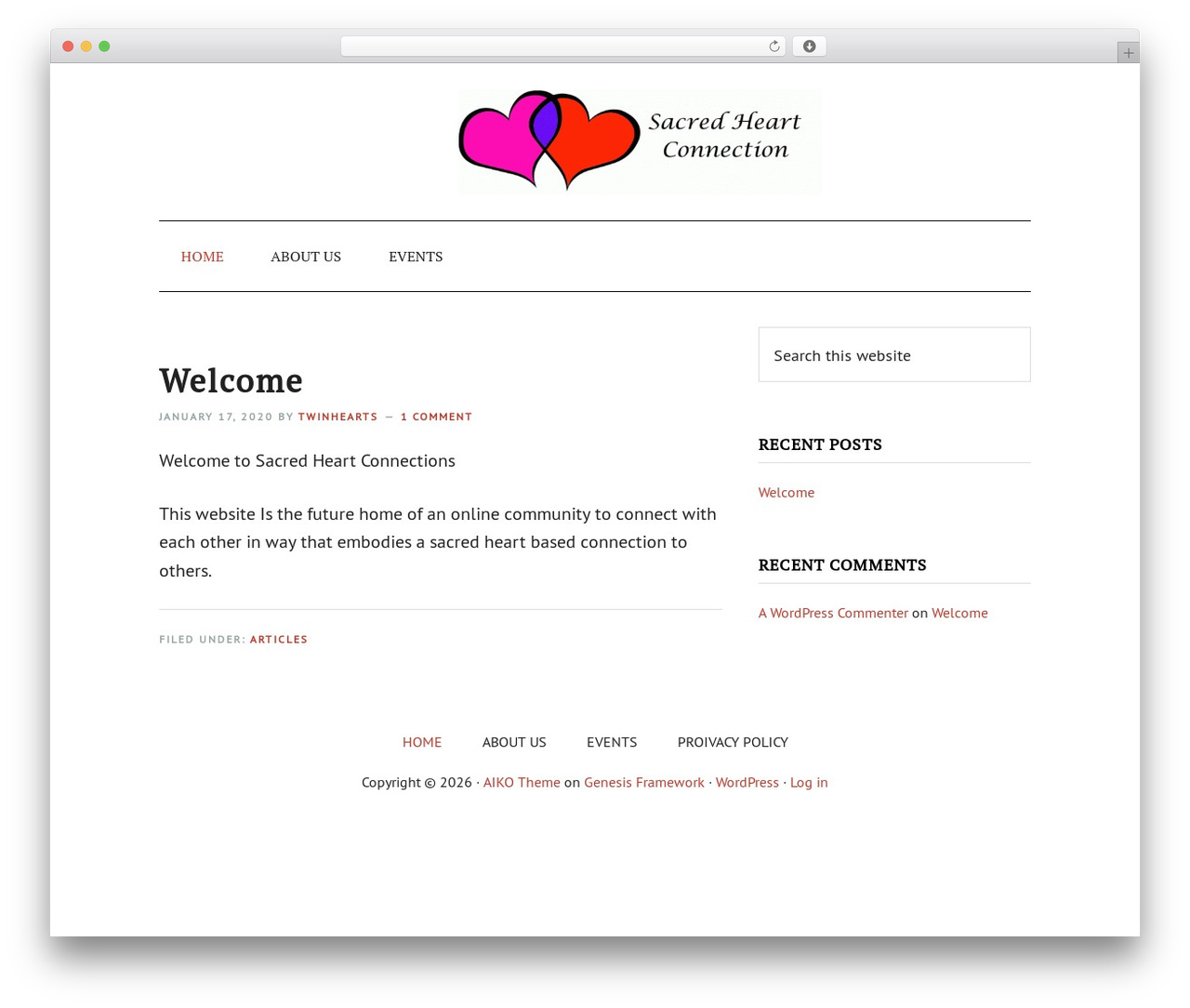Close the browser window with the red button
This screenshot has width=1190, height=1008.
tap(68, 46)
